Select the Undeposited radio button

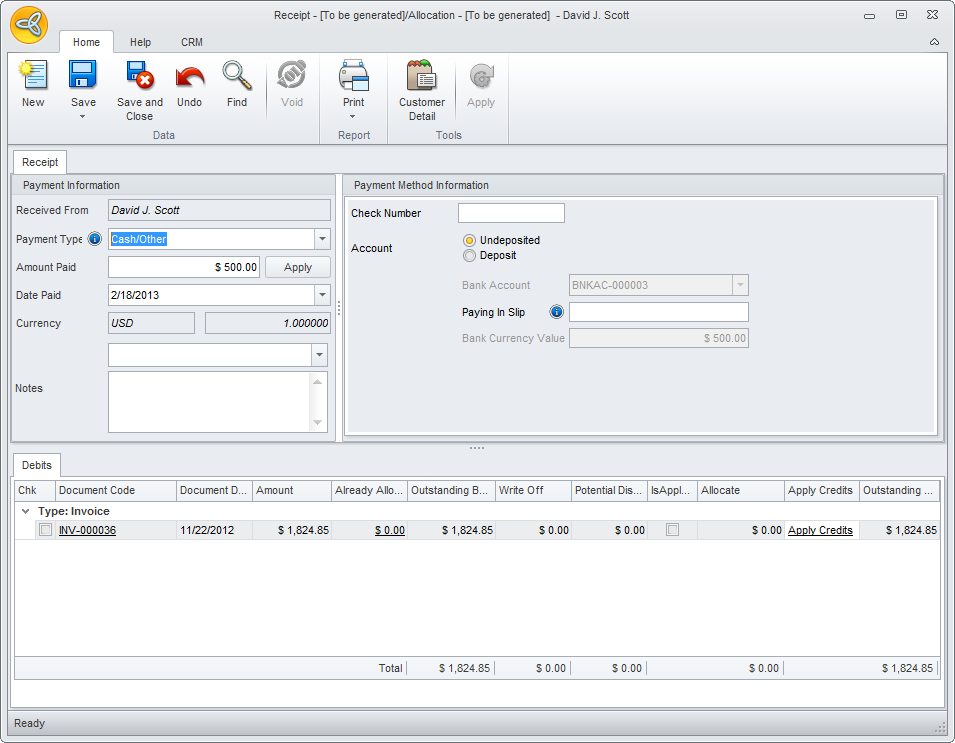click(469, 241)
